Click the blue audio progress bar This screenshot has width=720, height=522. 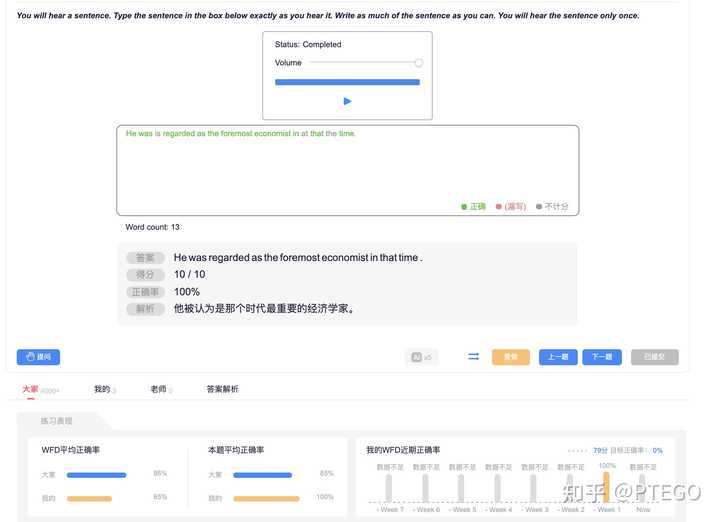coord(347,82)
